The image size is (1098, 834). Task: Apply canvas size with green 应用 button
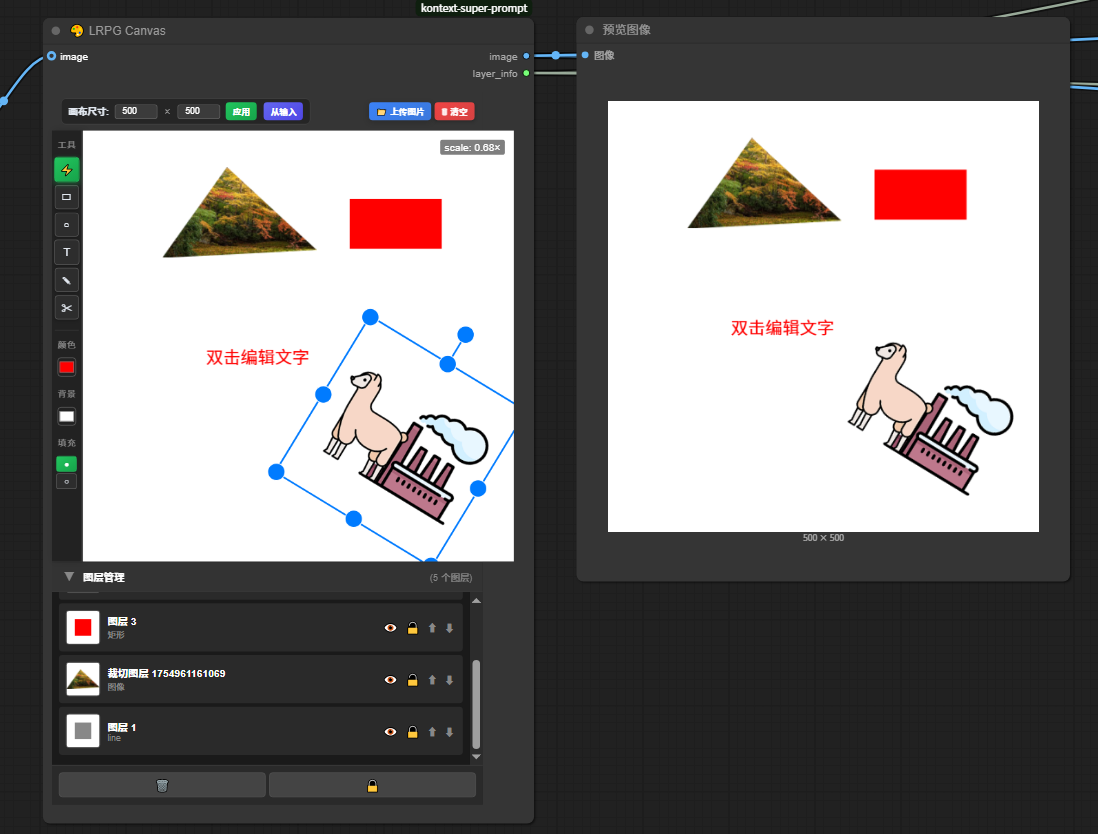point(241,111)
